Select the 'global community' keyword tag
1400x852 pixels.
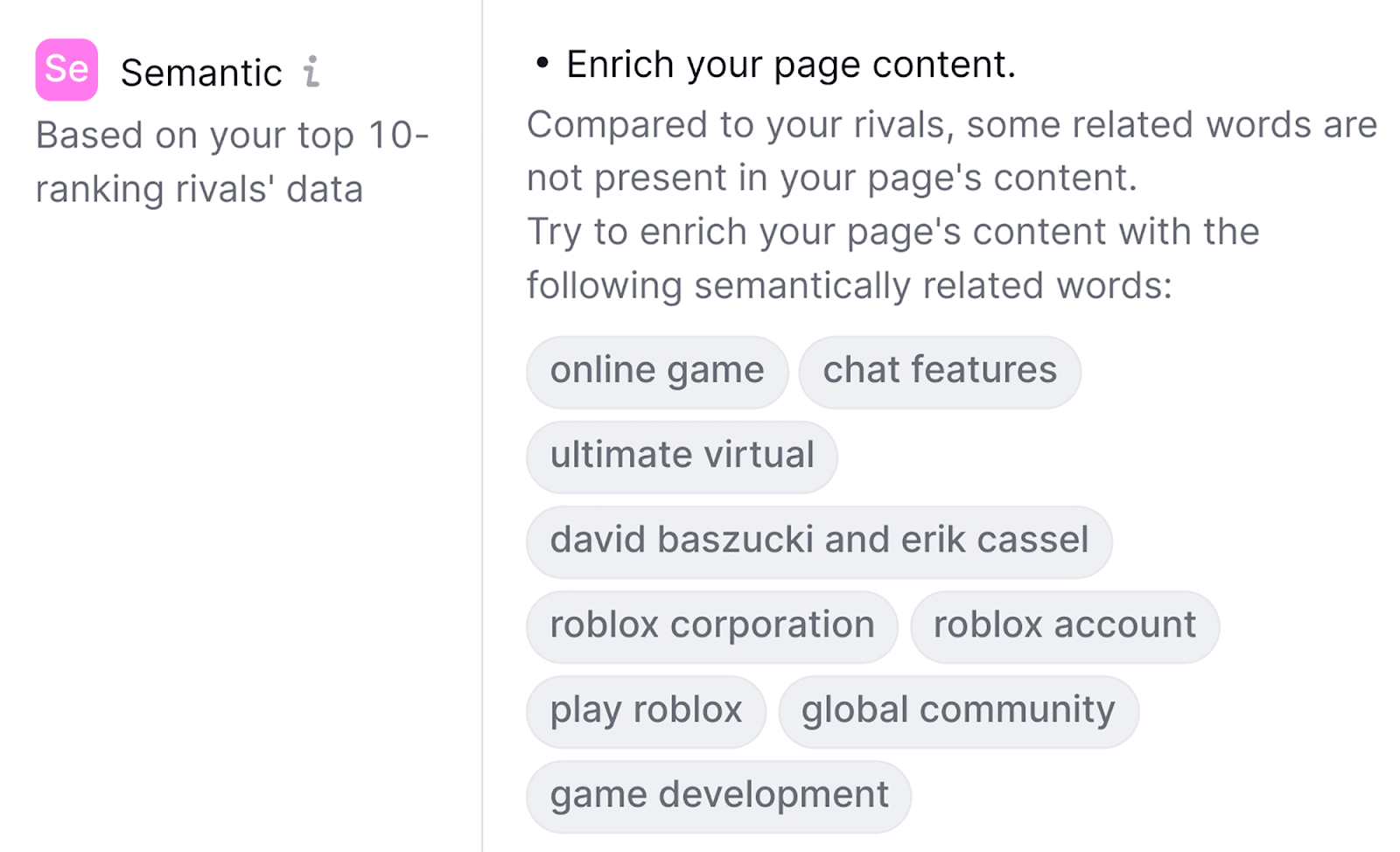pos(958,710)
